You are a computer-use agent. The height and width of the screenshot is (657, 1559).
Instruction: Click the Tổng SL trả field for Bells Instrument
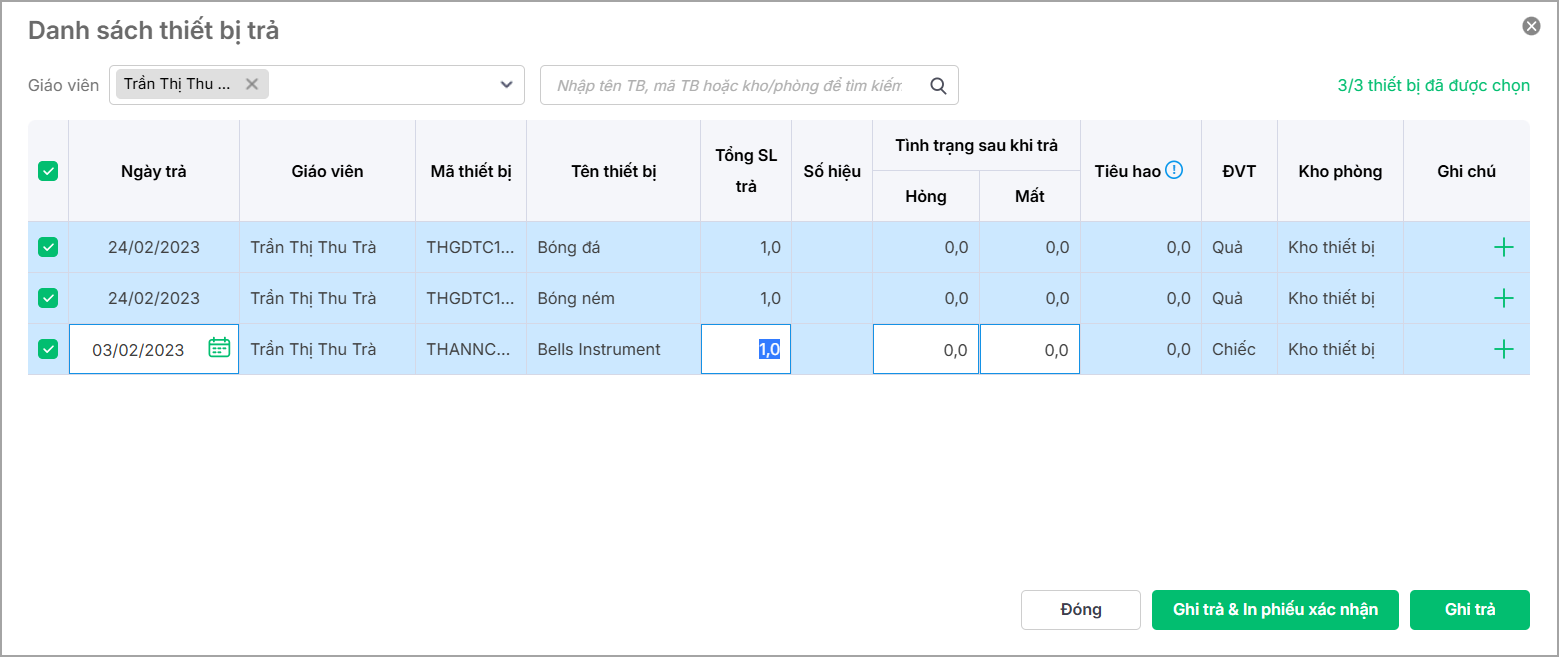pyautogui.click(x=746, y=350)
